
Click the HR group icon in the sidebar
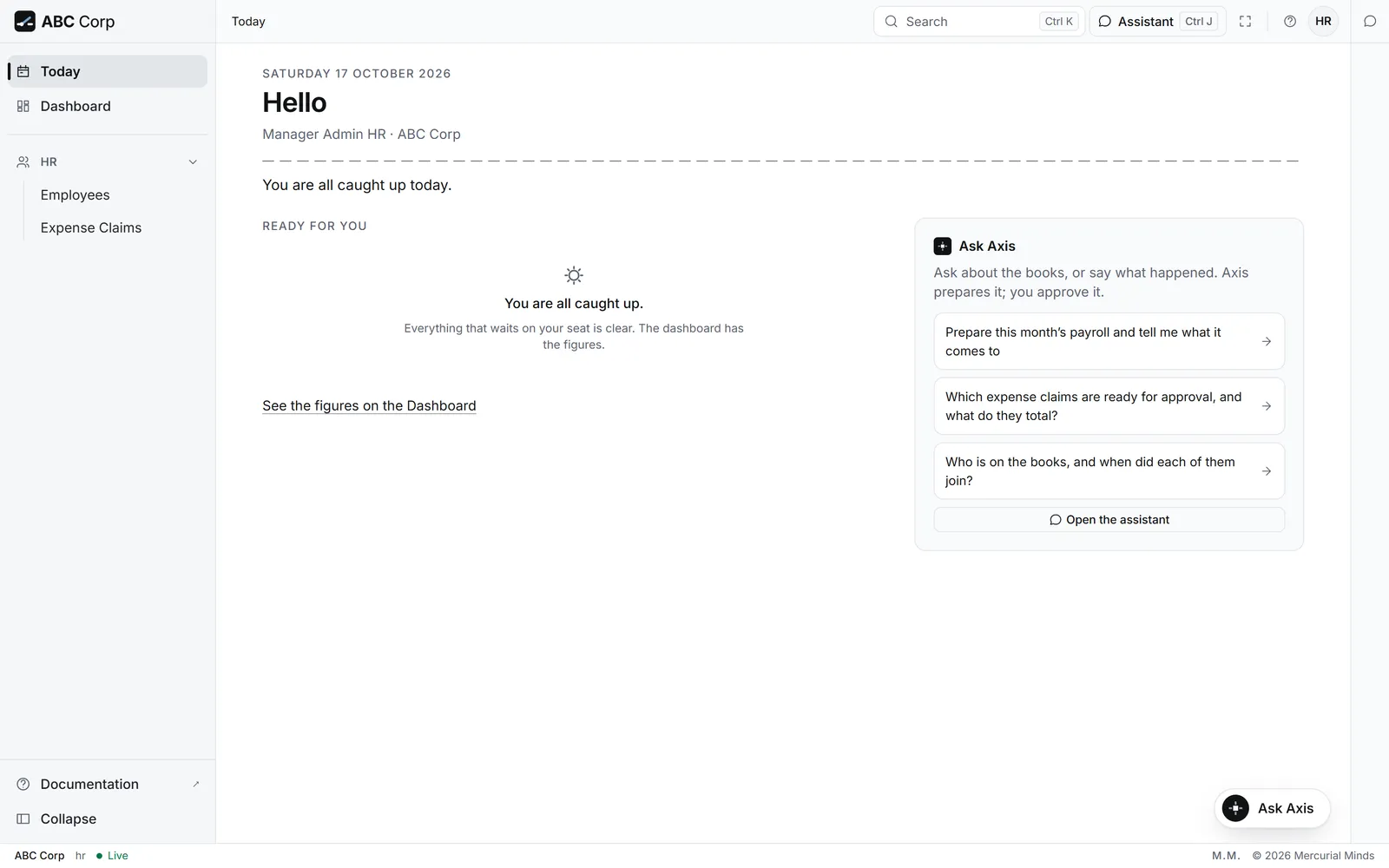pos(23,162)
